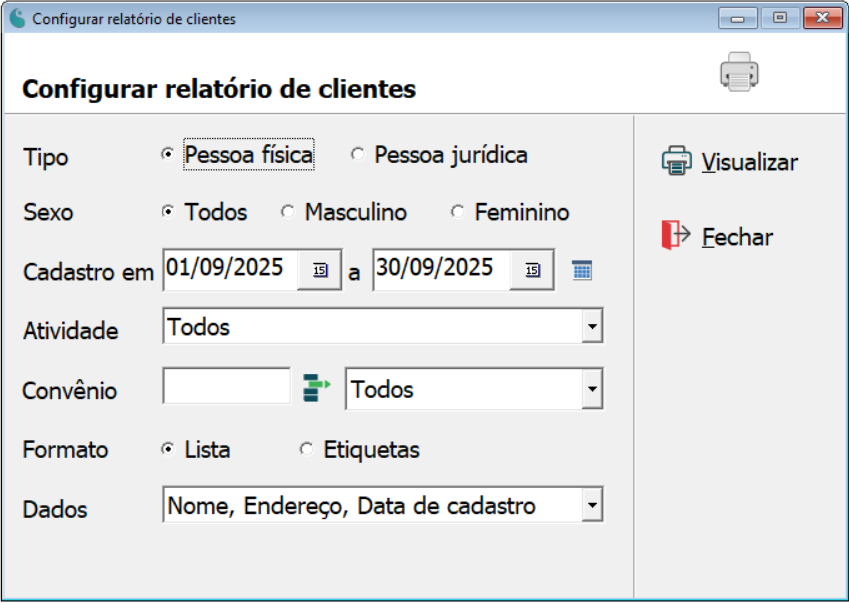This screenshot has width=849, height=603.
Task: Expand the Convênio Todos dropdown
Action: coord(594,389)
